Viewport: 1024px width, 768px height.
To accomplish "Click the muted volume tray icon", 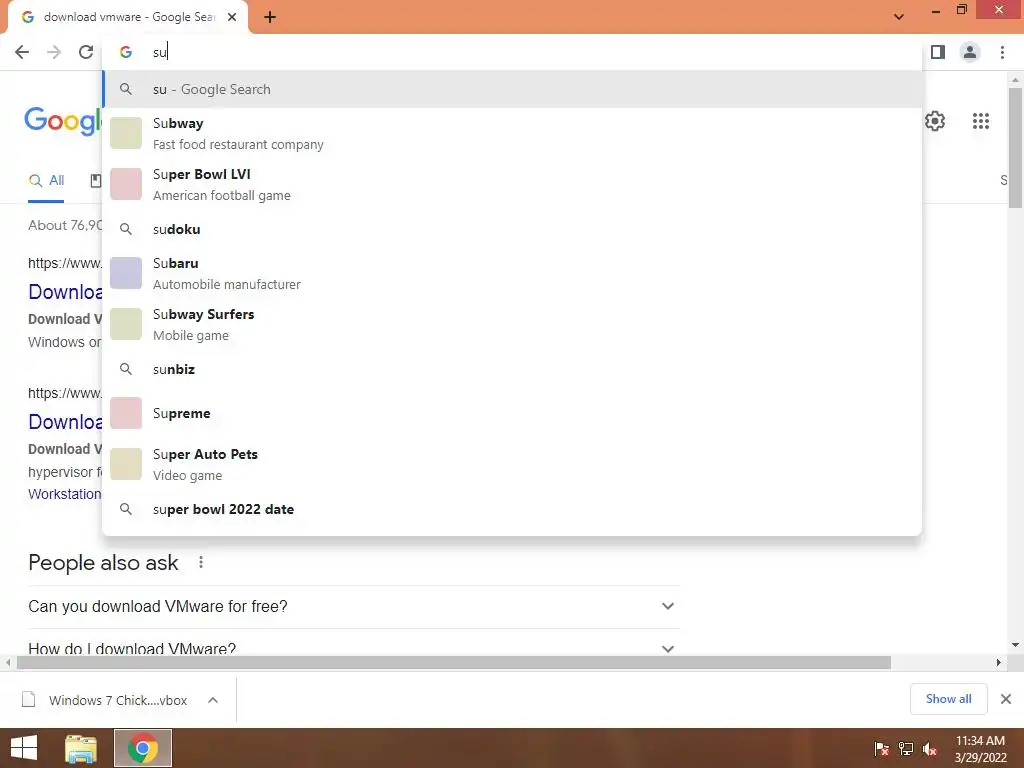I will click(930, 749).
